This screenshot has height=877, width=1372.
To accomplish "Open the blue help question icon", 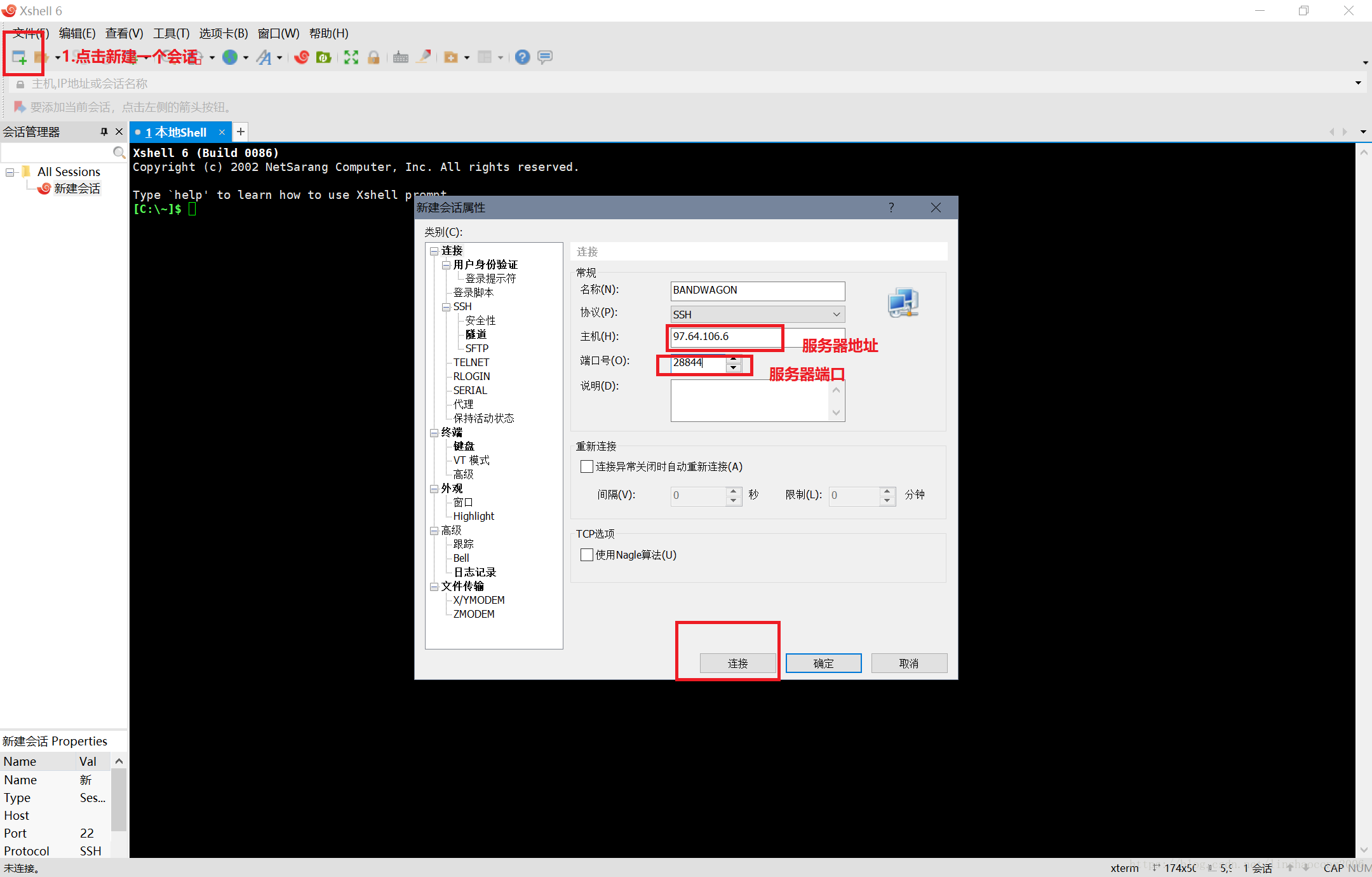I will pos(522,57).
